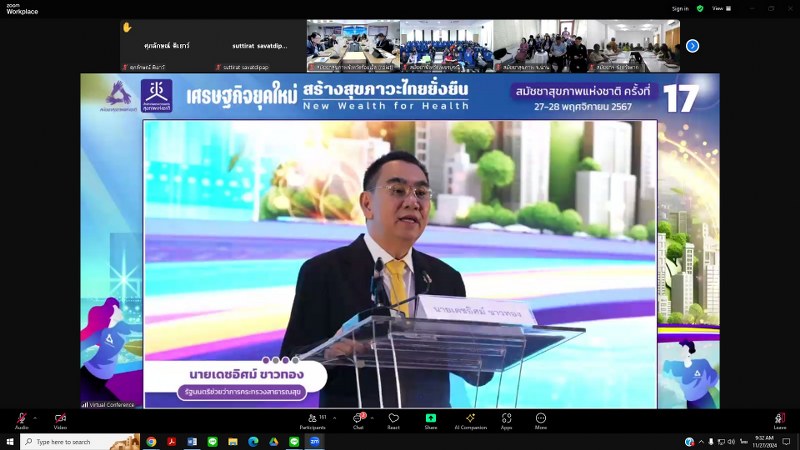800x450 pixels.
Task: Click the Zoom Workplace logo
Action: click(22, 9)
